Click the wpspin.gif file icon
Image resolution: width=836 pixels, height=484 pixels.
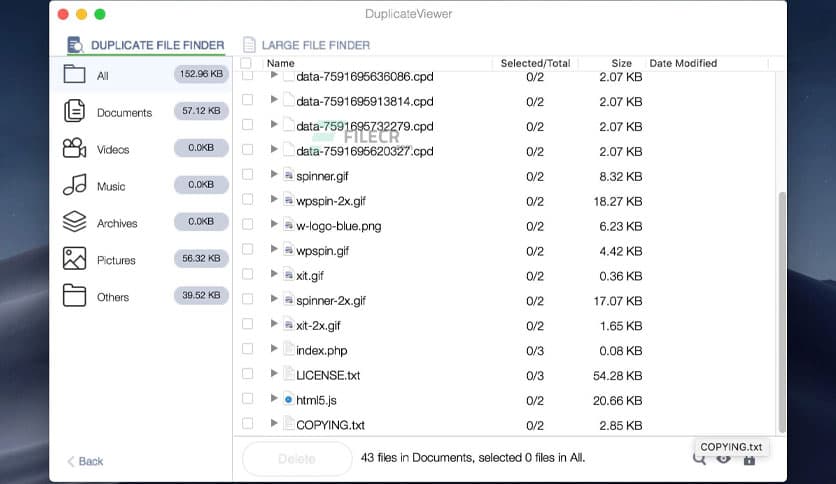point(288,249)
